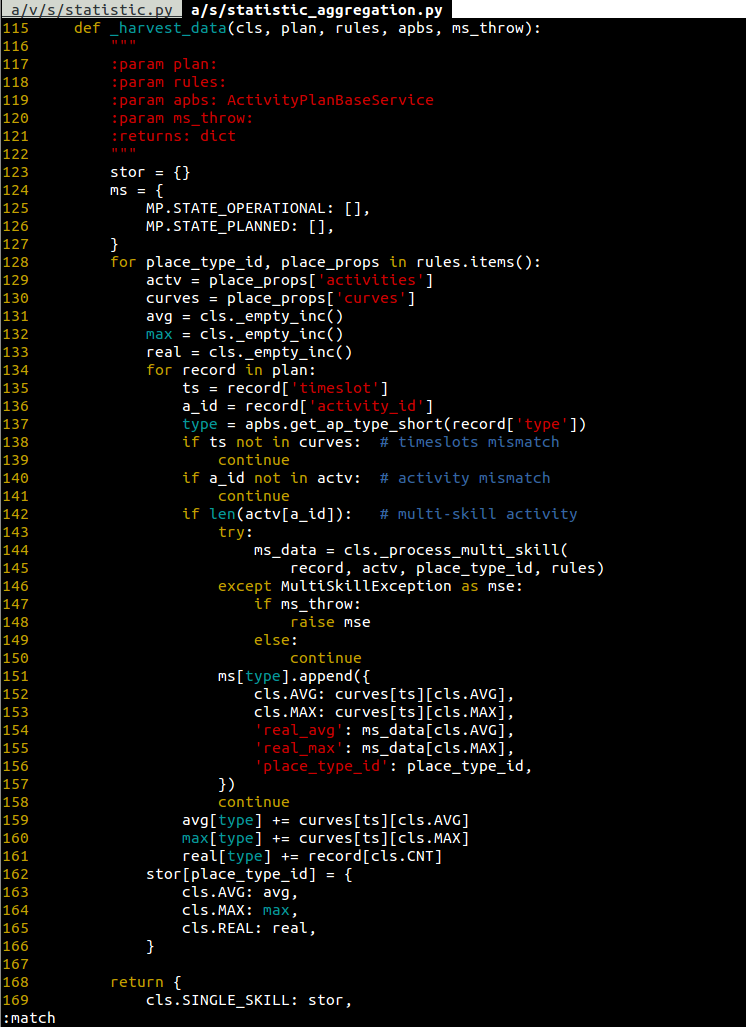Click the :match command line at bottom
This screenshot has height=1027, width=746.
pos(30,1017)
